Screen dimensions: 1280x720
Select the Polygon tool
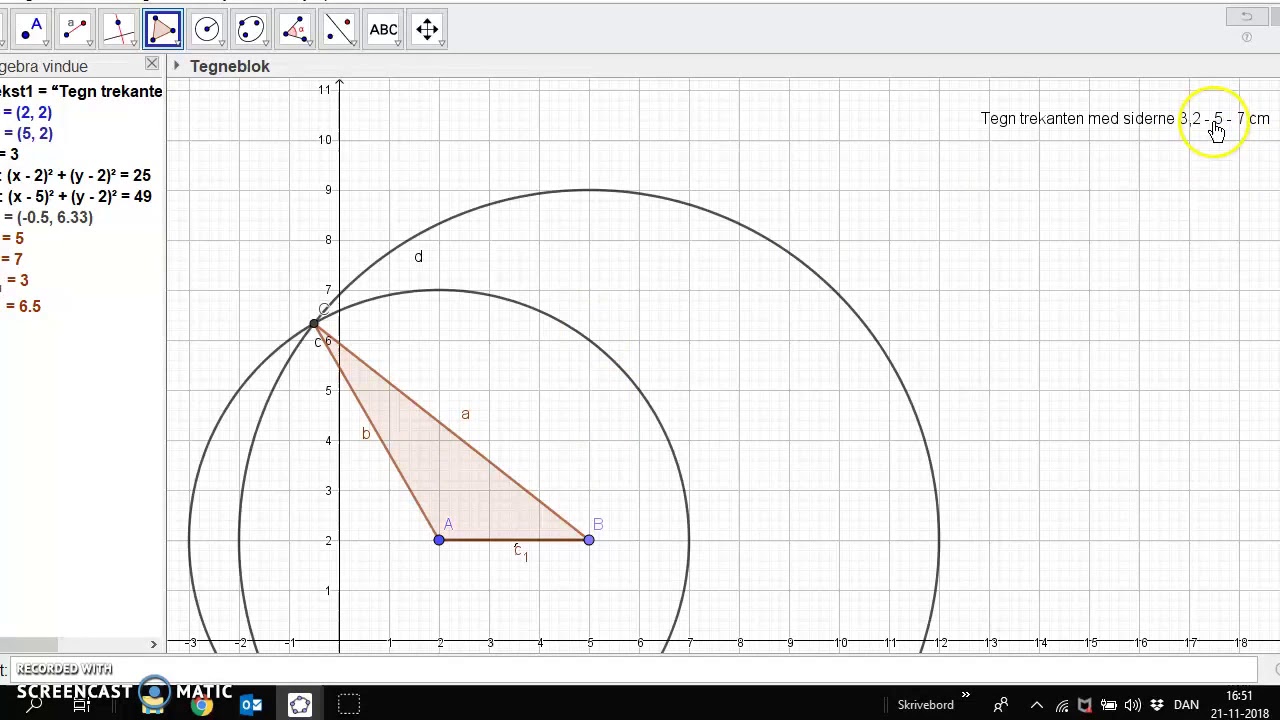point(163,29)
